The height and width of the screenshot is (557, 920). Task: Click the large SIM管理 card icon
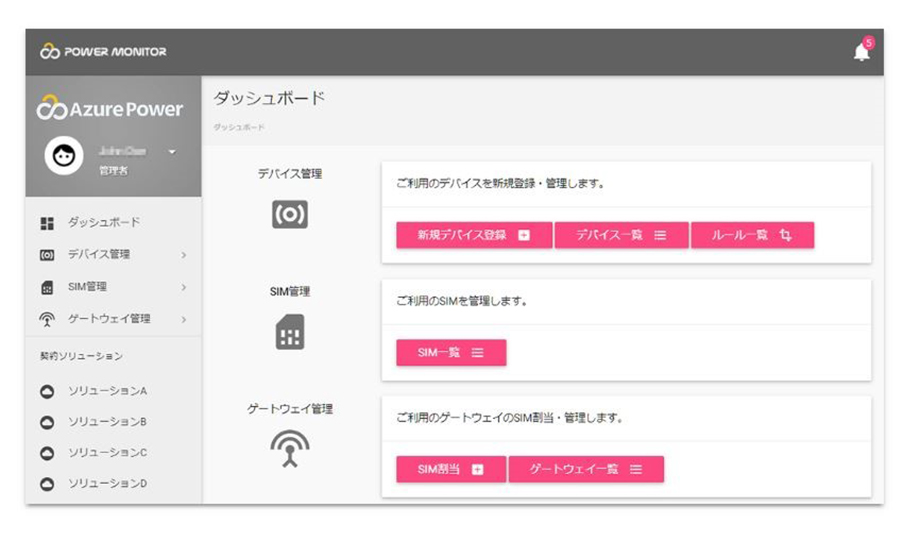(290, 332)
